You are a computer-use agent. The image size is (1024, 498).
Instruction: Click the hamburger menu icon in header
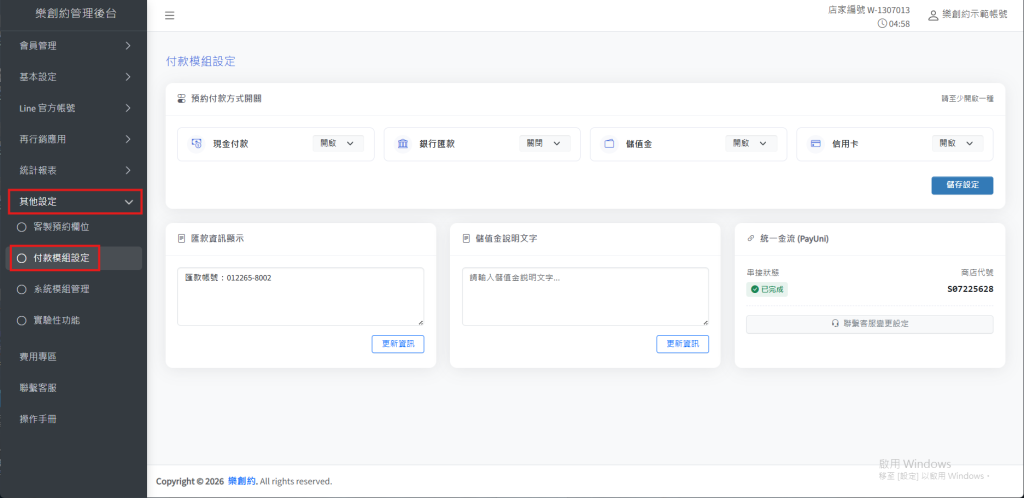[169, 16]
